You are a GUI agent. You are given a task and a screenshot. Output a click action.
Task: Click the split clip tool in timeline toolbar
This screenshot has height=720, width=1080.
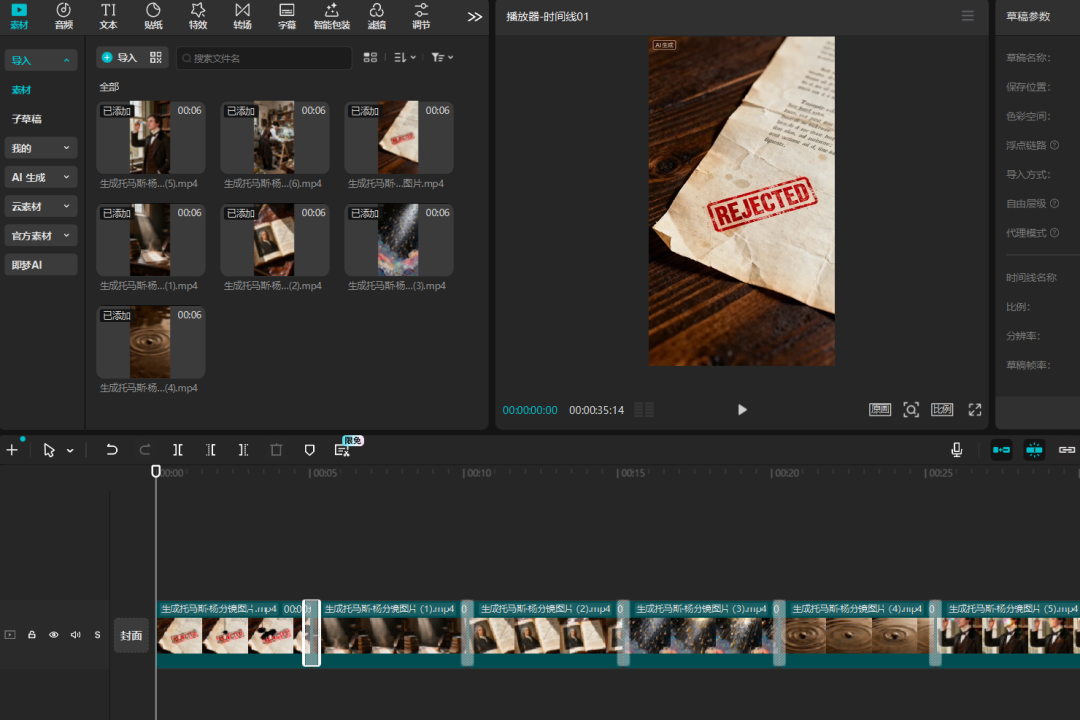(x=177, y=450)
